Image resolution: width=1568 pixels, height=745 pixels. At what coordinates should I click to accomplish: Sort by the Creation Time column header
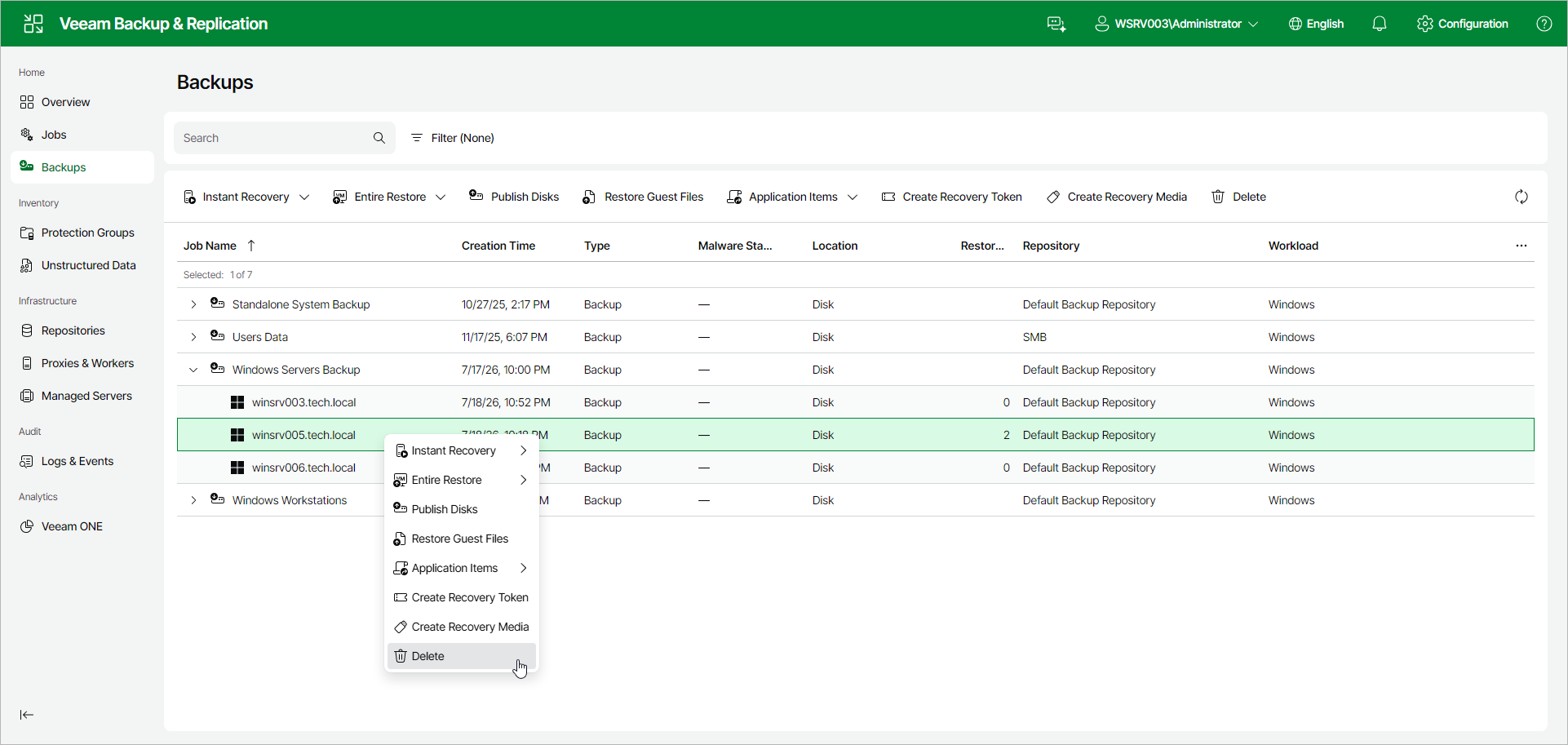pos(498,246)
